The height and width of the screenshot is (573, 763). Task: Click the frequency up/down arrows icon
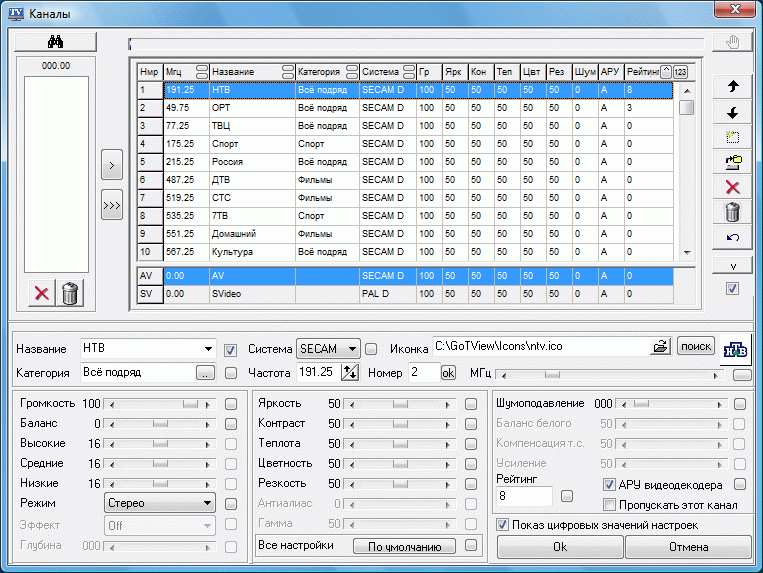coord(349,373)
